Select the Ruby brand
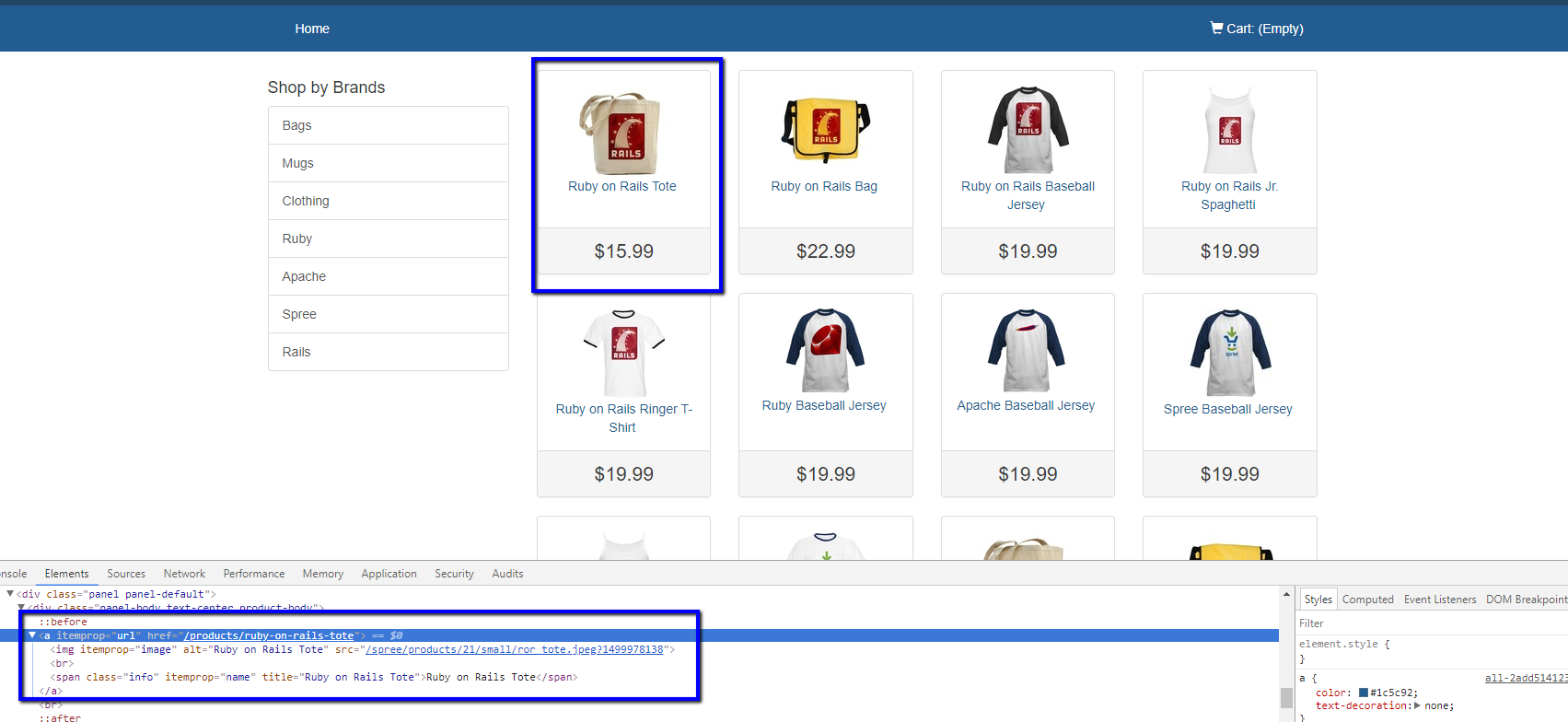 coord(389,239)
